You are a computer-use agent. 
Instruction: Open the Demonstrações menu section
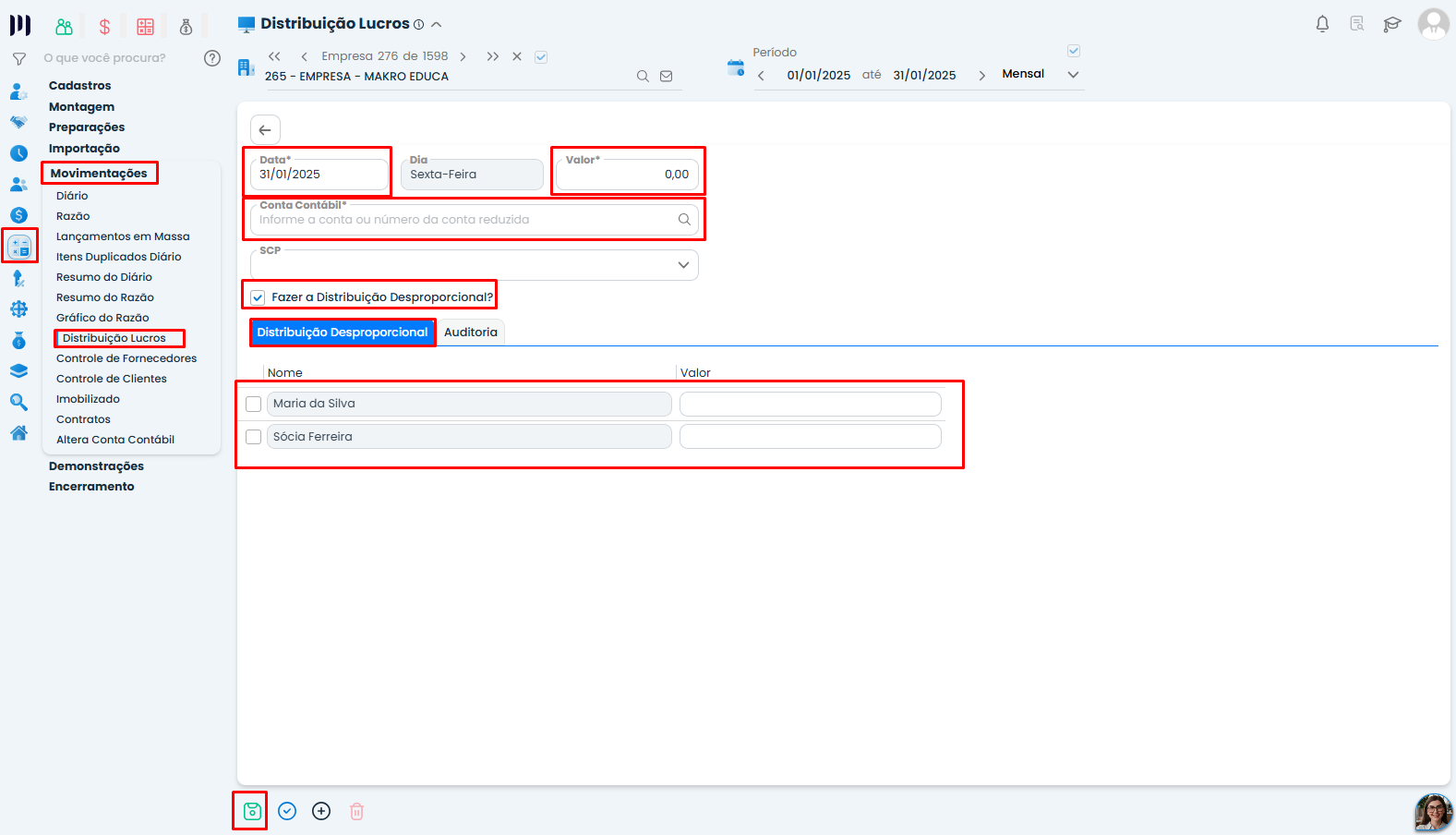(x=96, y=466)
